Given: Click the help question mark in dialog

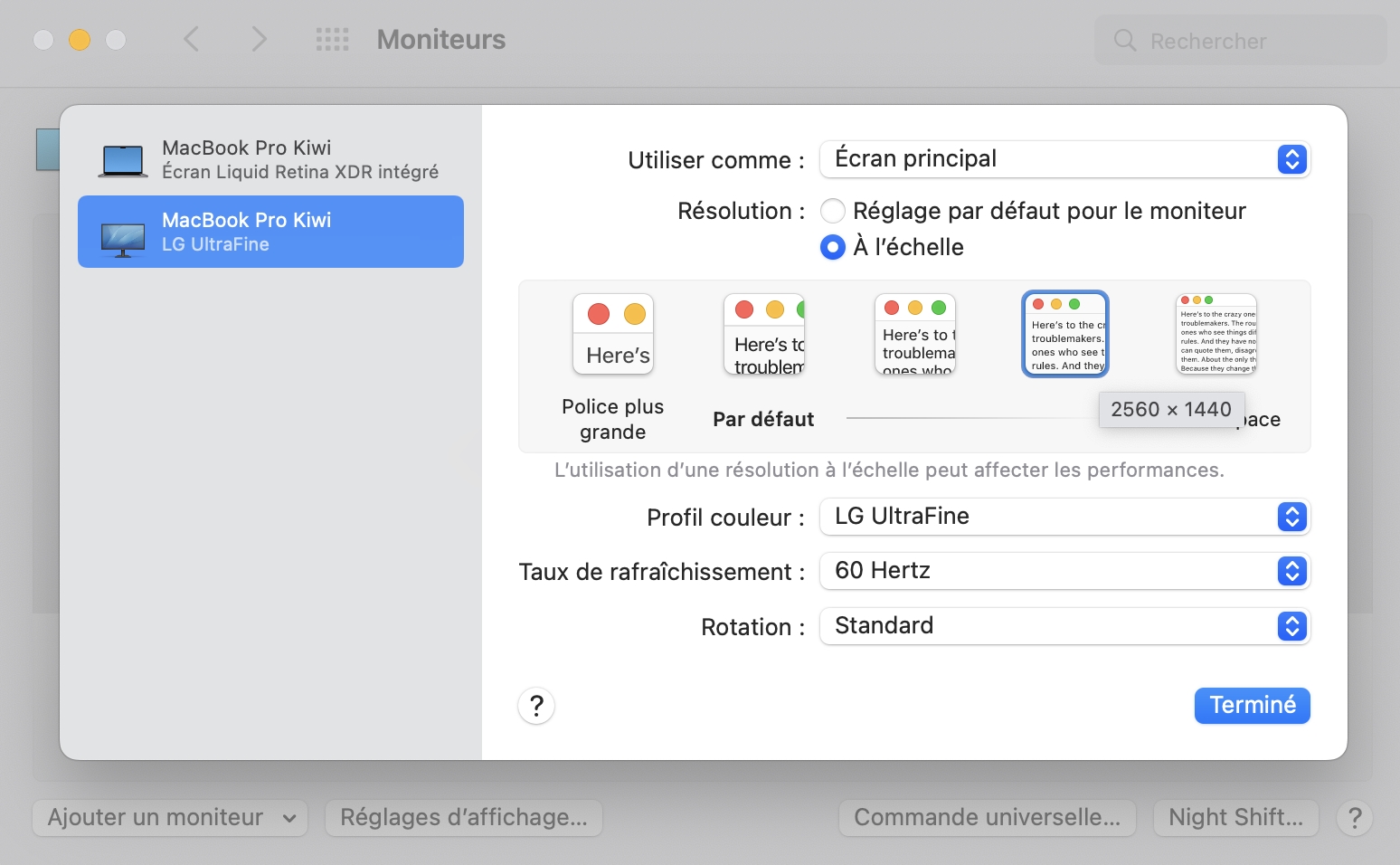Looking at the screenshot, I should tap(536, 706).
